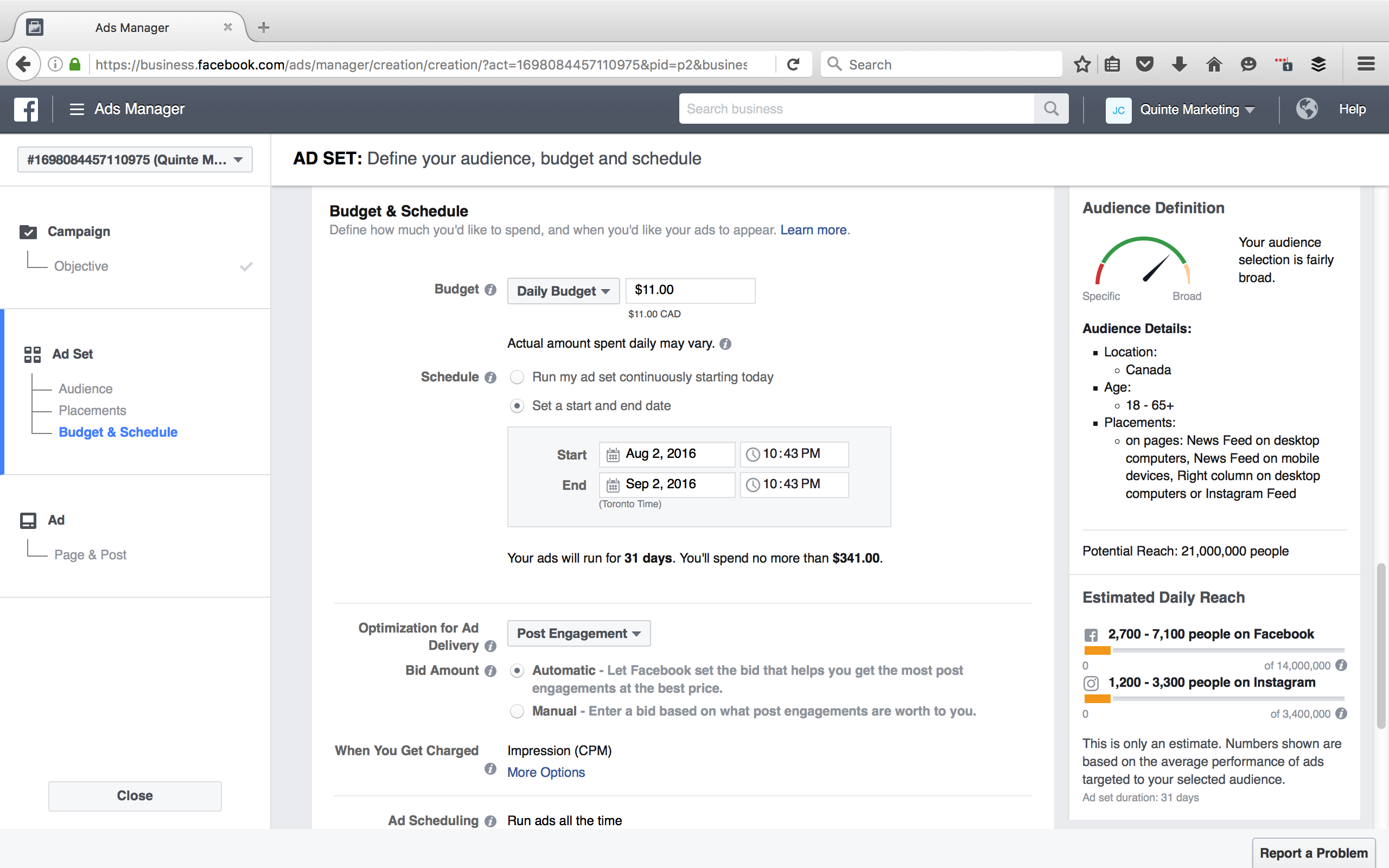Click the Budget info tooltip icon
The width and height of the screenshot is (1389, 868).
490,290
